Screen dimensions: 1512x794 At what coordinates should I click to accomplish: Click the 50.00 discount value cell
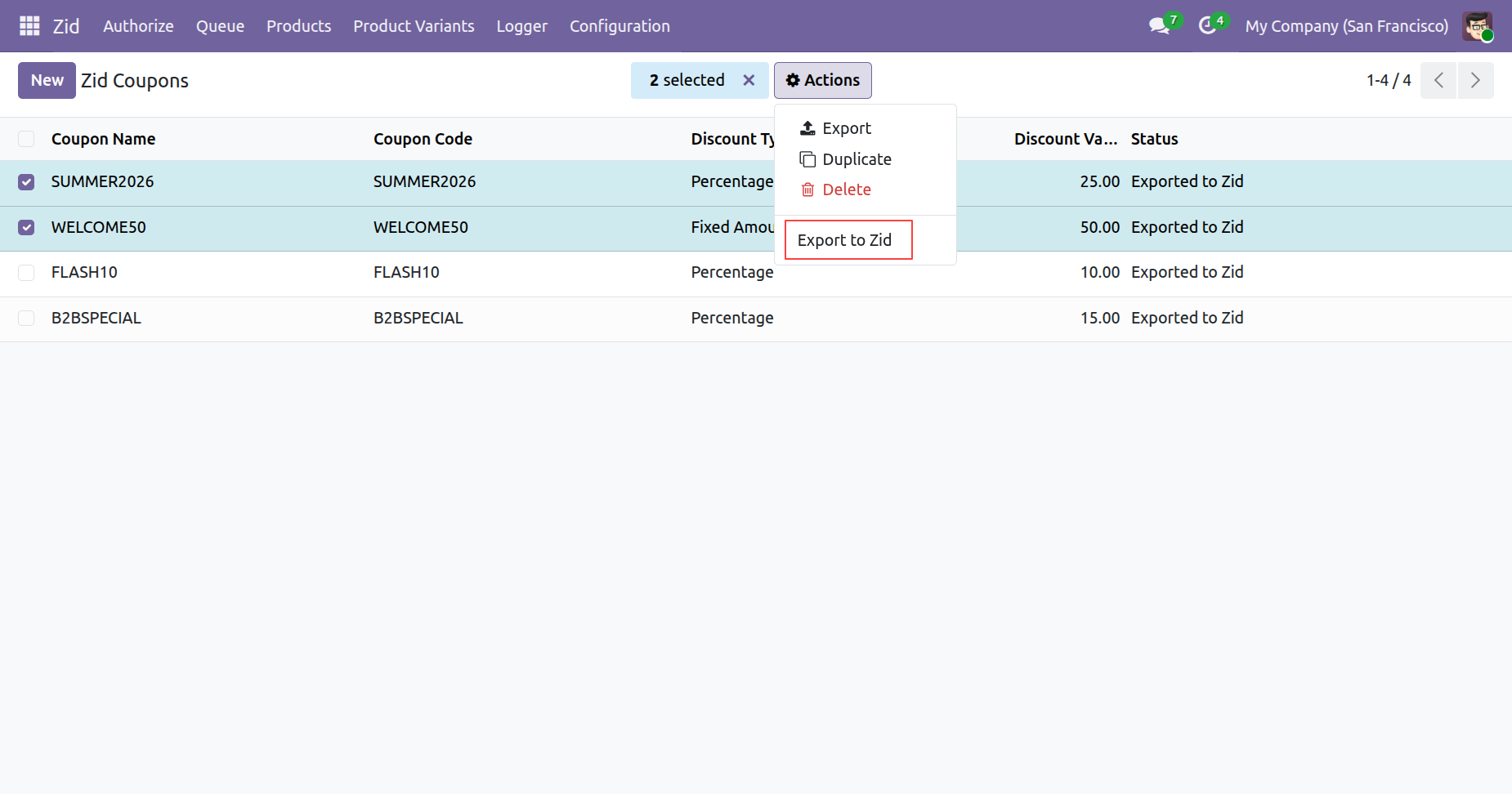coord(1099,227)
